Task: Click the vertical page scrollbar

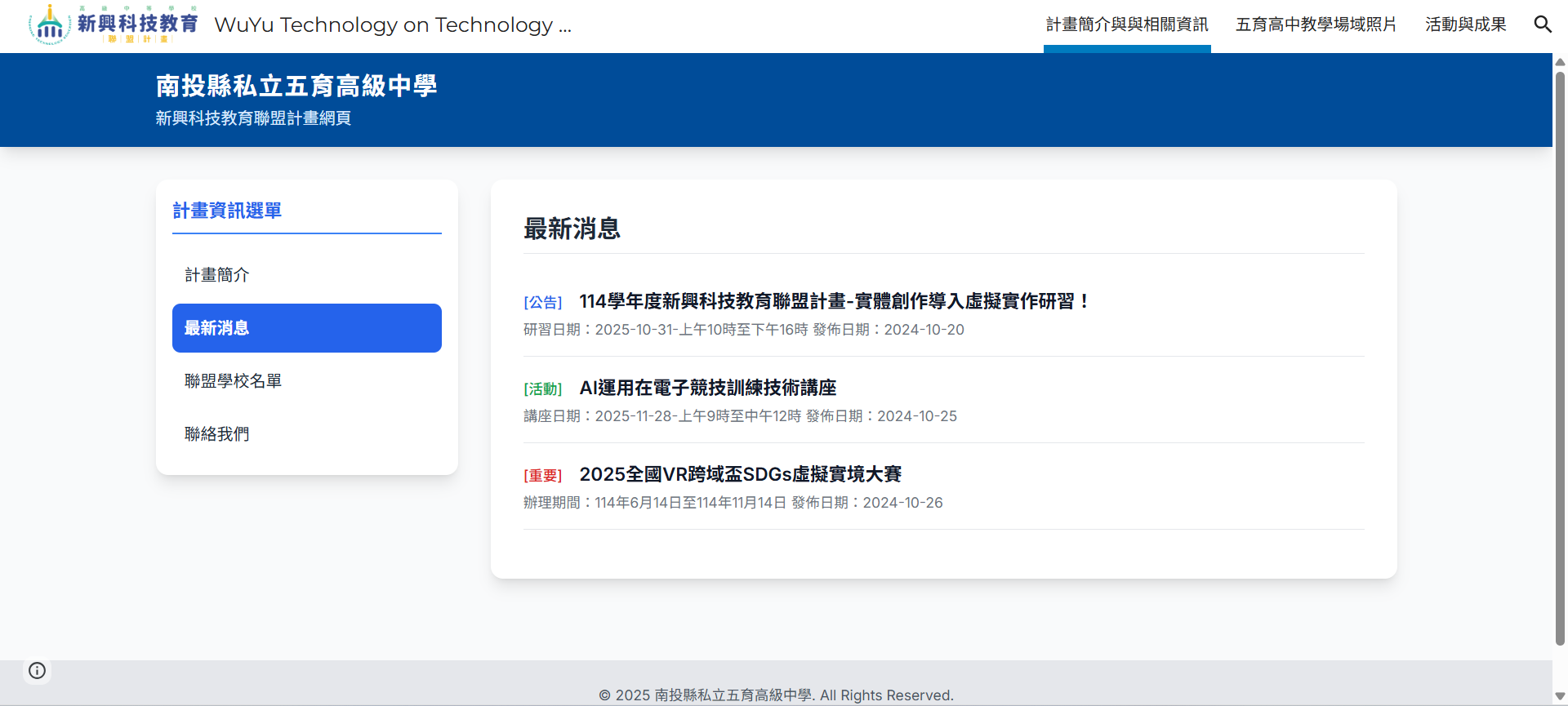Action: coord(1560,359)
